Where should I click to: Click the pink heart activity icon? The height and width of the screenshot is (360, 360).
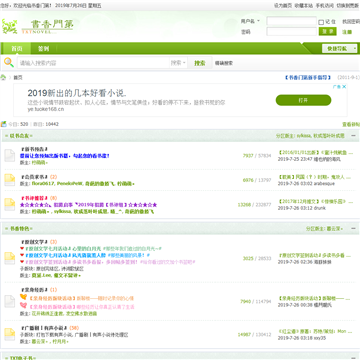pos(23,305)
